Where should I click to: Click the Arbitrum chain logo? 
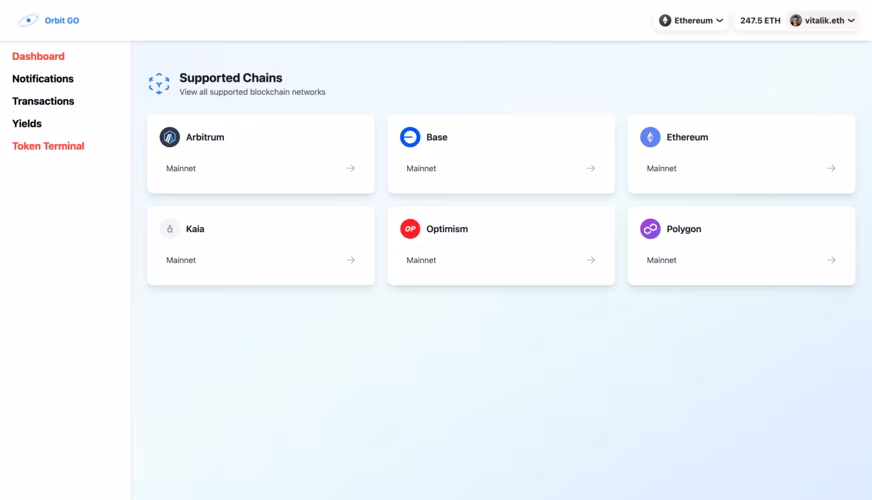(170, 137)
